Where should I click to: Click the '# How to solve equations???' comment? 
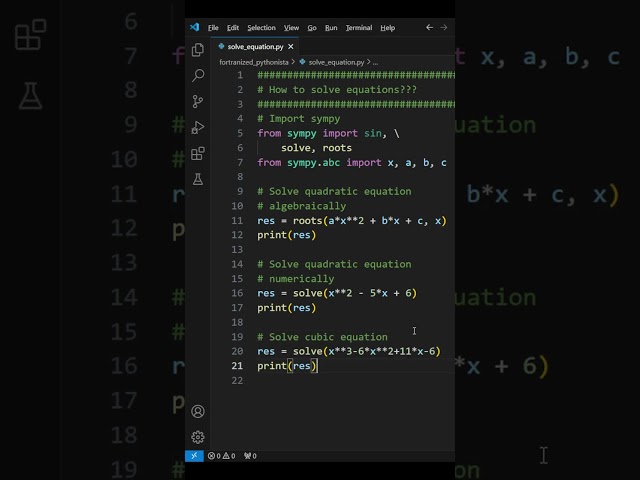337,90
